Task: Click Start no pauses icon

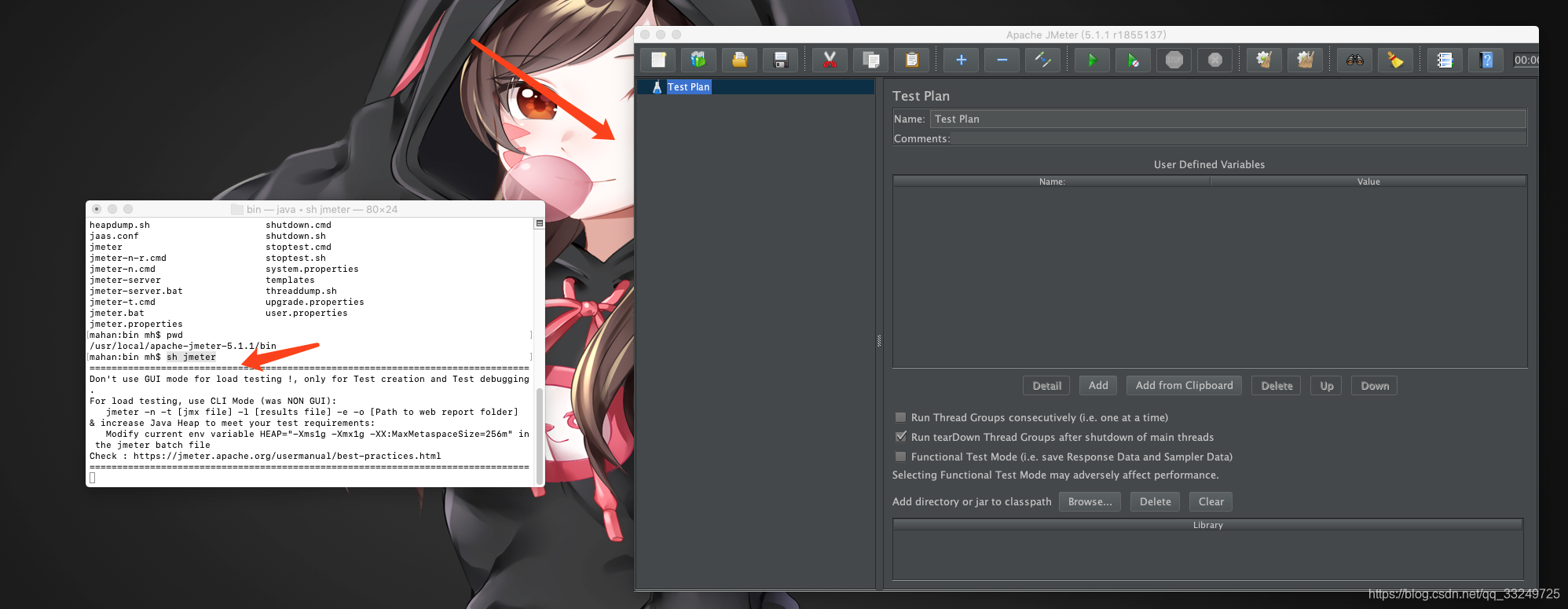Action: pos(1133,60)
